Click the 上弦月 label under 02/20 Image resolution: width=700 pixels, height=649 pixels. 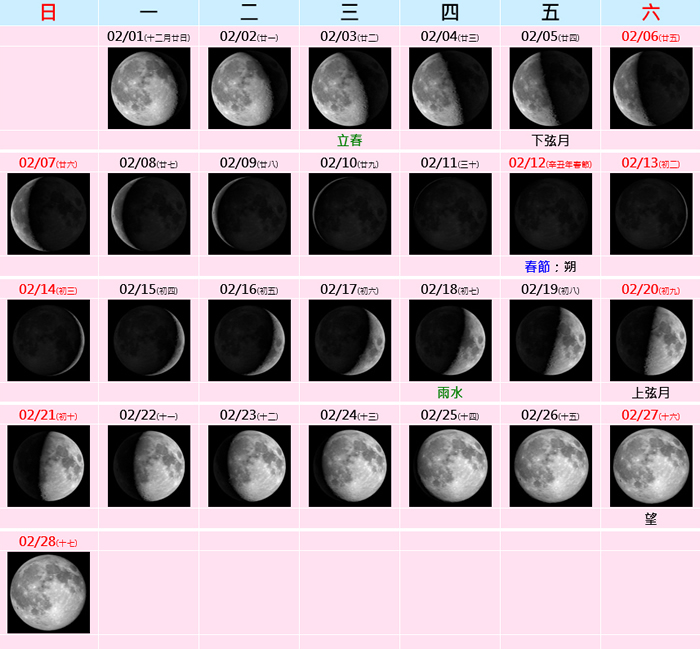pos(651,393)
